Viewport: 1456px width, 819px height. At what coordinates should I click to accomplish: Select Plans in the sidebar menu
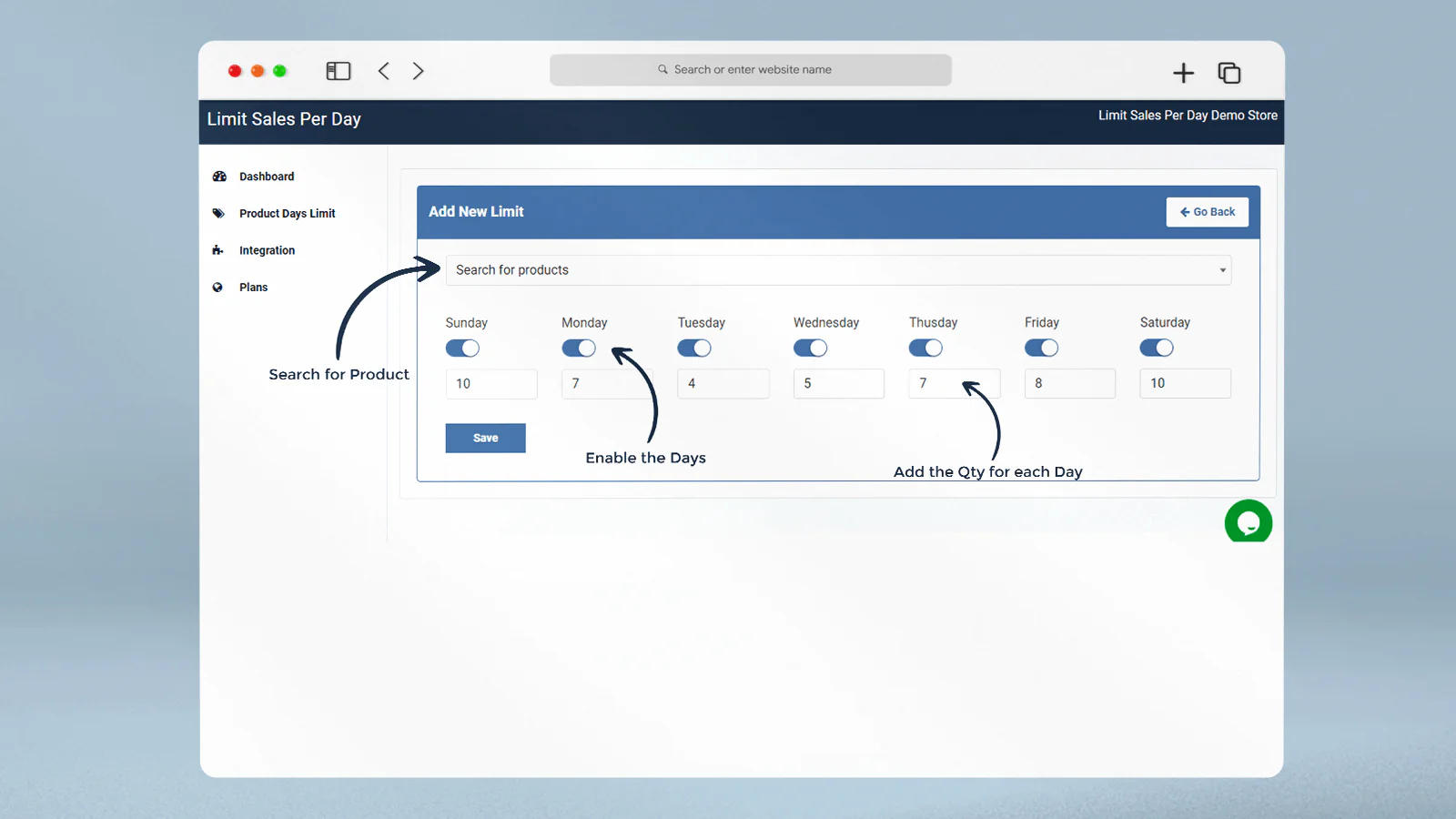(x=253, y=288)
